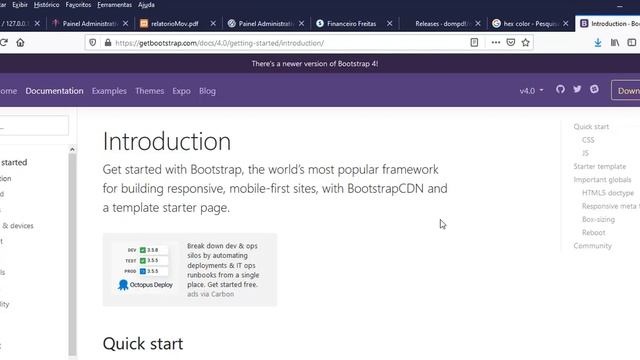Toggle the sidebar icon in Firefox toolbar

631,42
